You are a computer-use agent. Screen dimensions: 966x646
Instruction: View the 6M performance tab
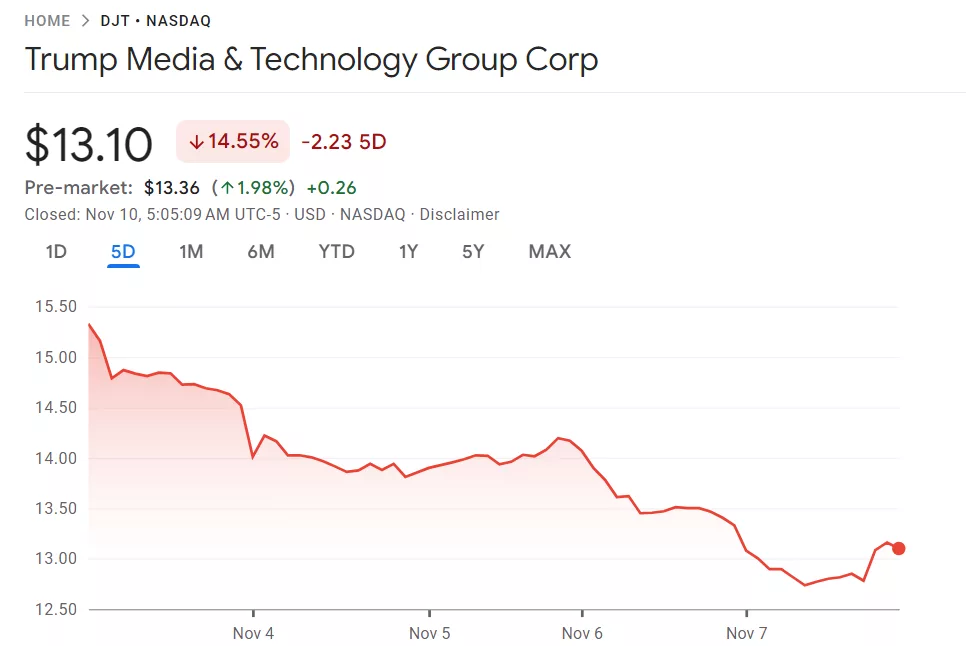coord(261,252)
